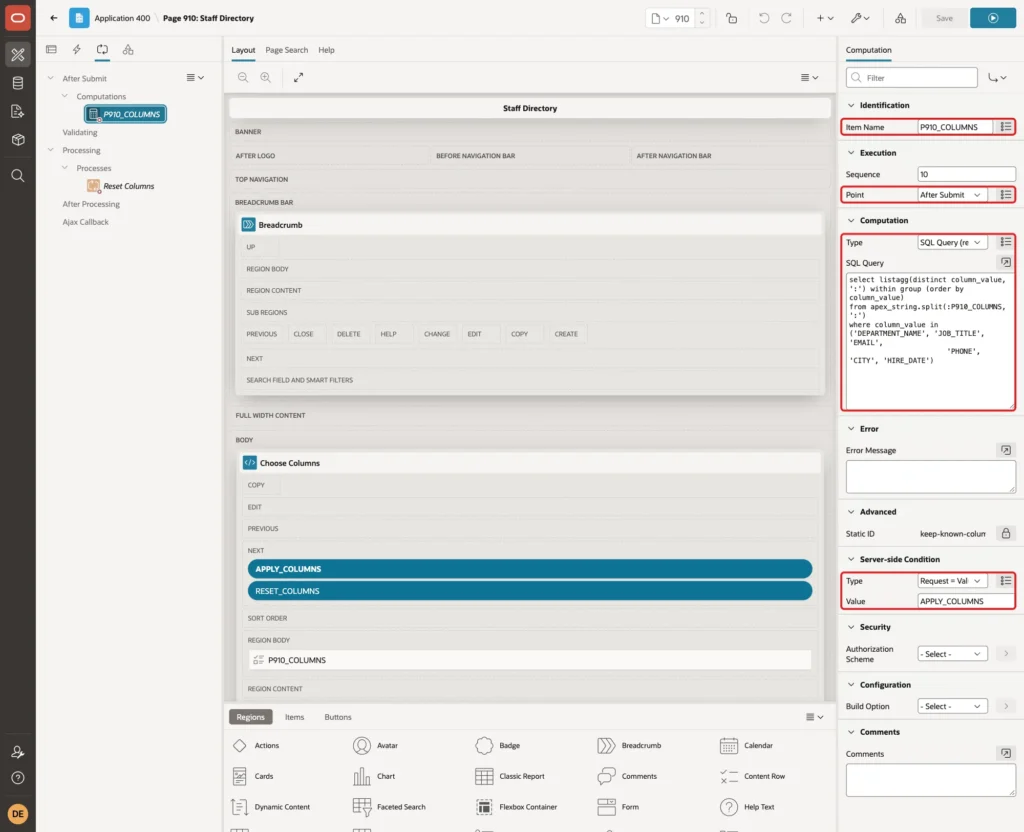The width and height of the screenshot is (1024, 832).
Task: Collapse the Server-side Condition section
Action: tap(851, 559)
